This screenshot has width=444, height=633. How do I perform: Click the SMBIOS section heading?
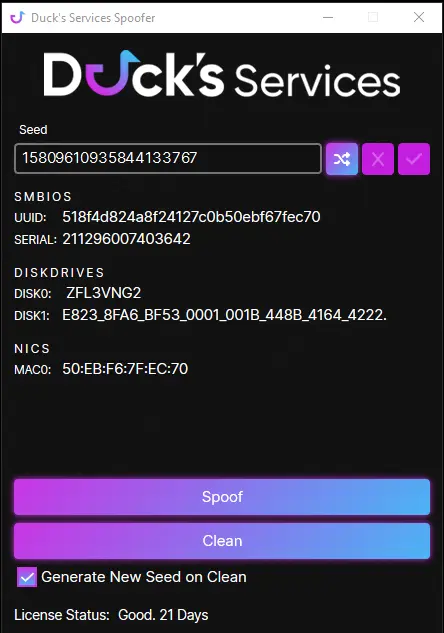[43, 197]
